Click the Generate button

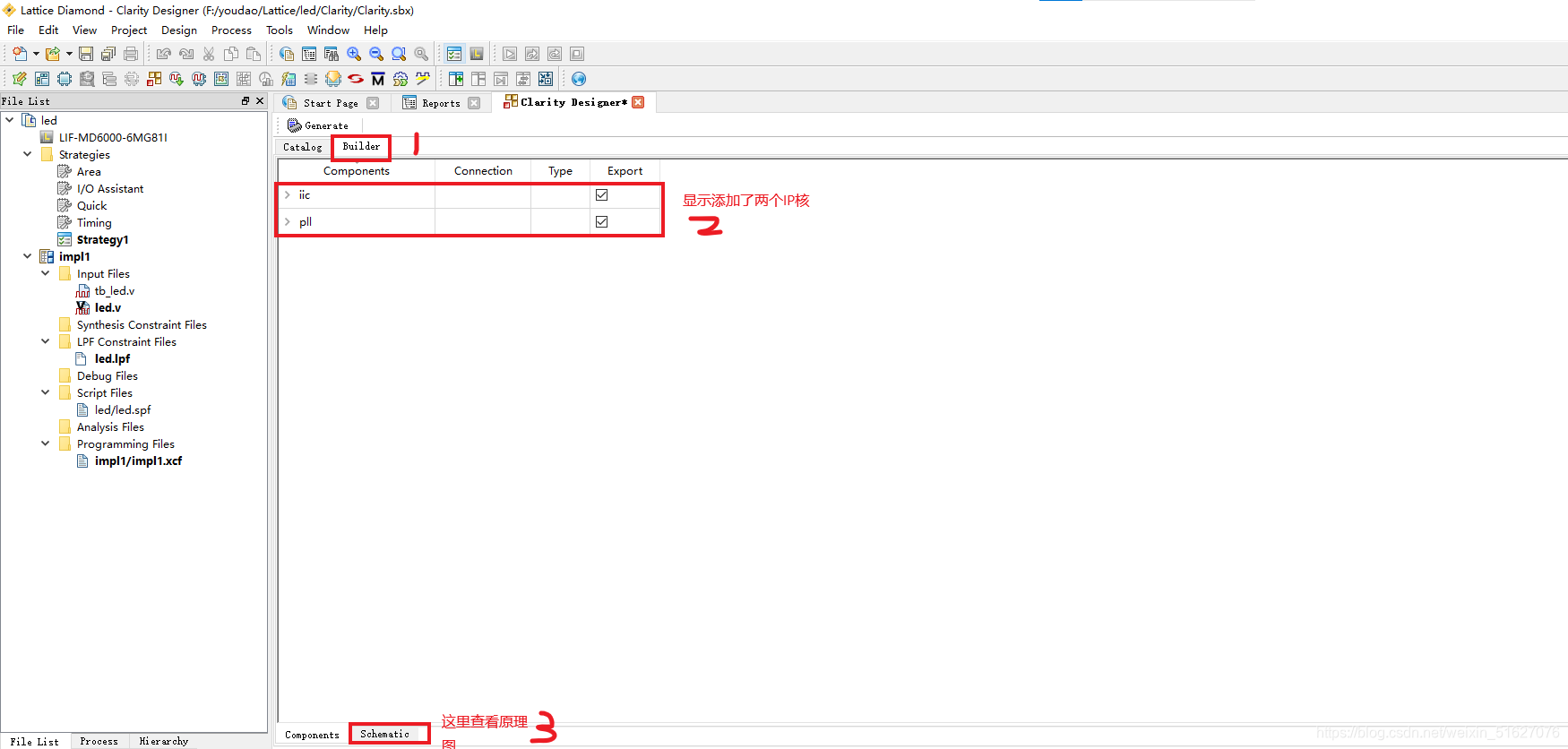pyautogui.click(x=318, y=125)
